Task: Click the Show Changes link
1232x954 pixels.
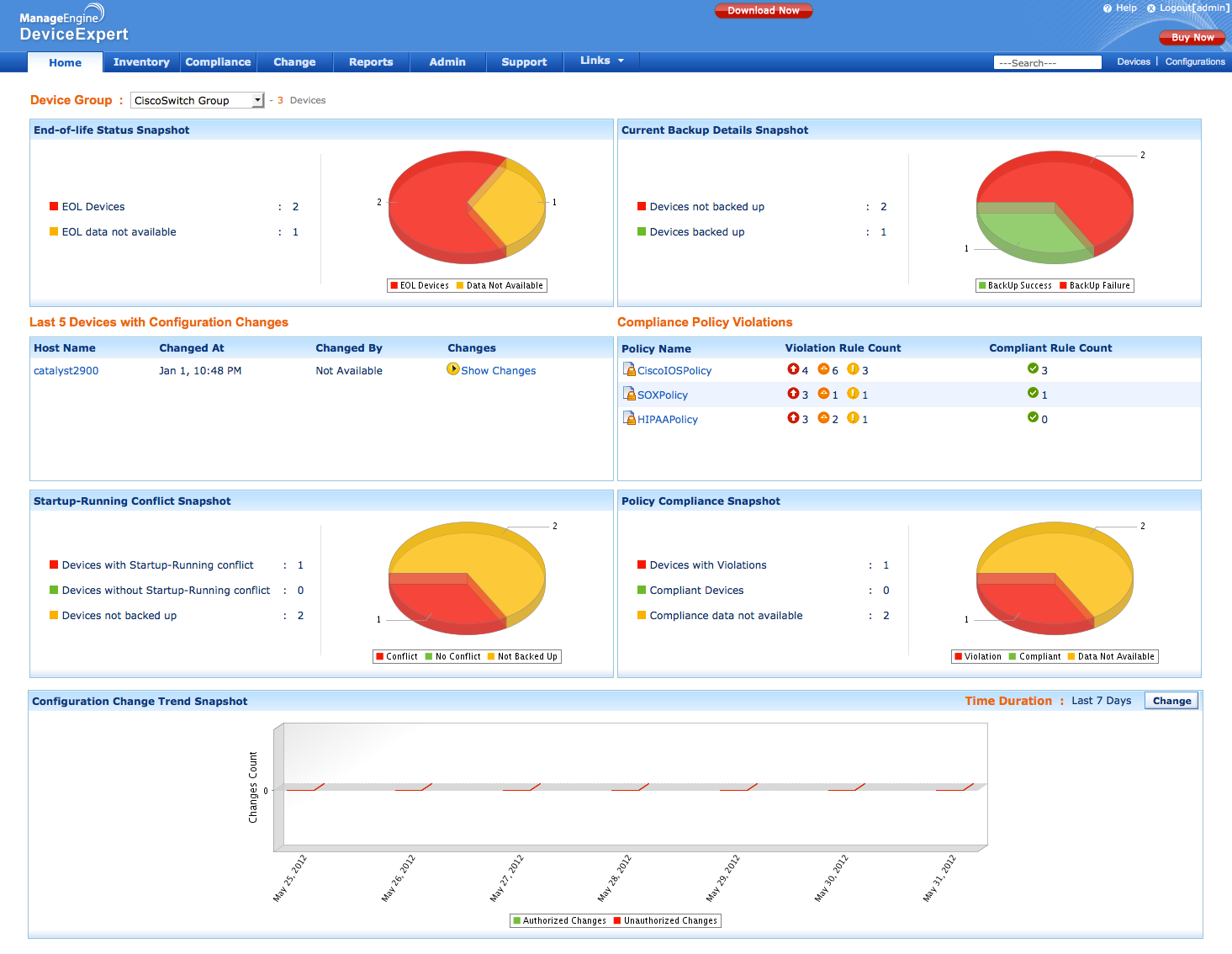Action: pyautogui.click(x=498, y=371)
